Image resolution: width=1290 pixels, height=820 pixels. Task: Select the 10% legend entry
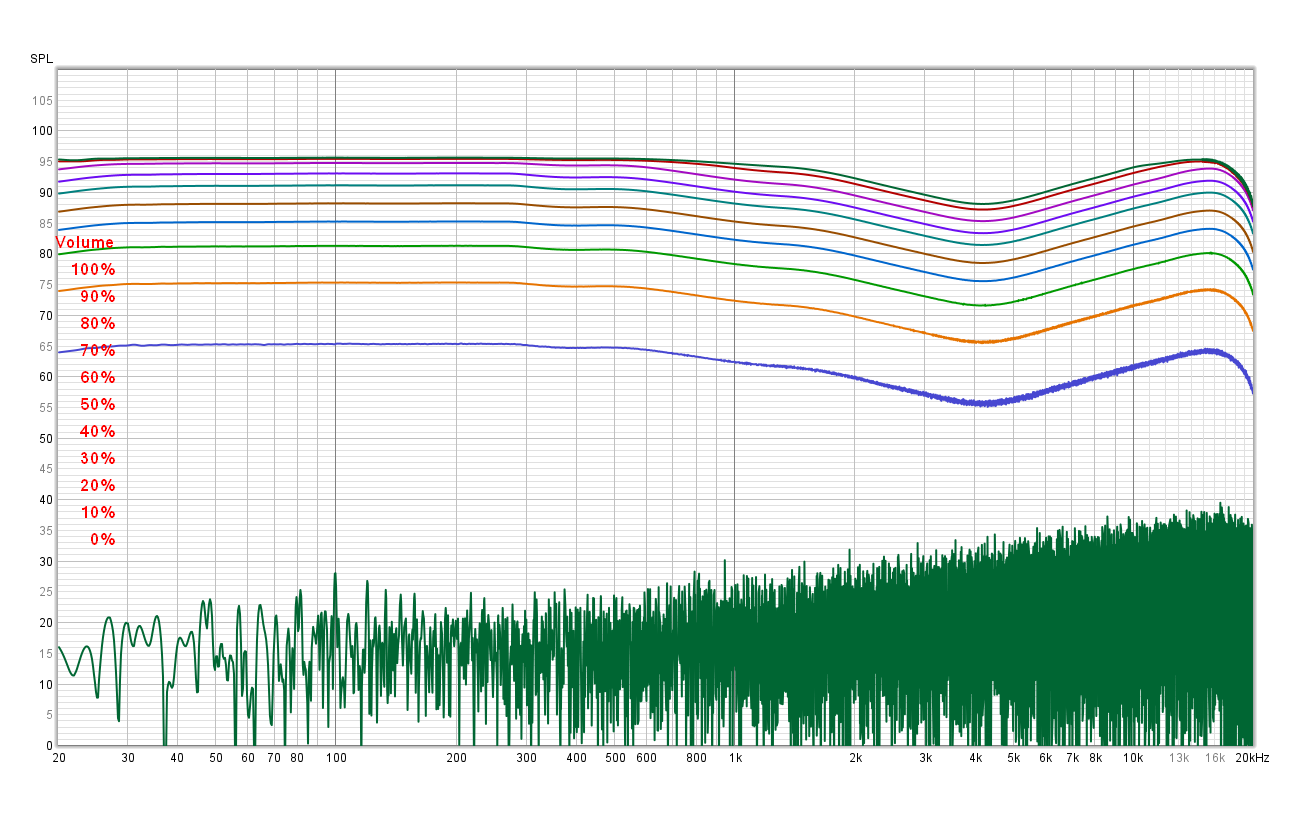coord(97,513)
